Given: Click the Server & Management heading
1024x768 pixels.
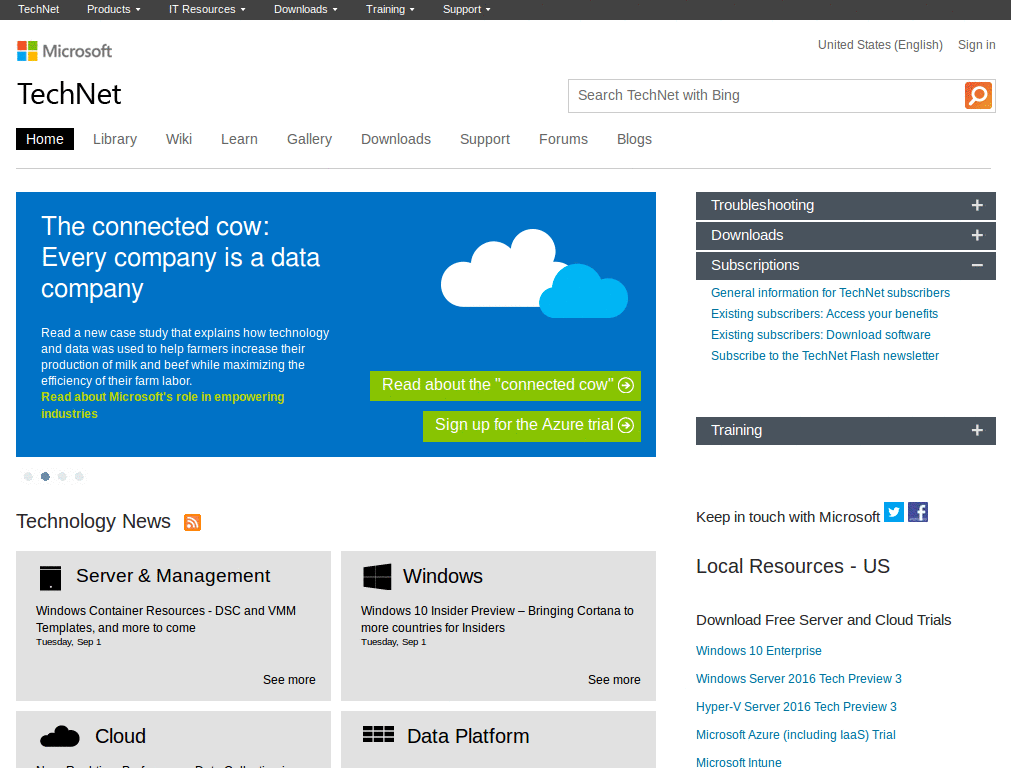Looking at the screenshot, I should point(173,575).
